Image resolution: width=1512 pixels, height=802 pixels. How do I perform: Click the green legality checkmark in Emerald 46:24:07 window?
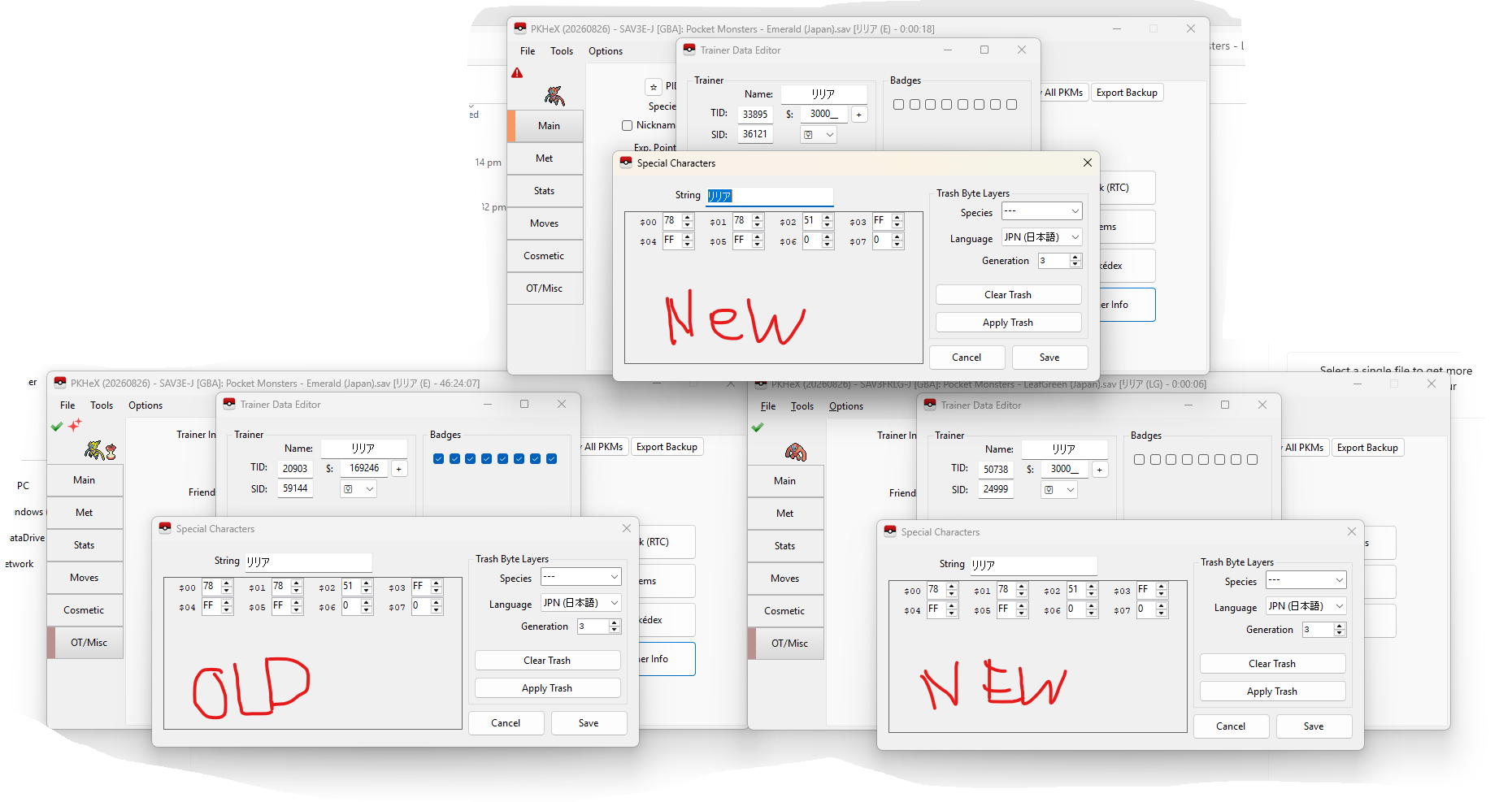57,427
